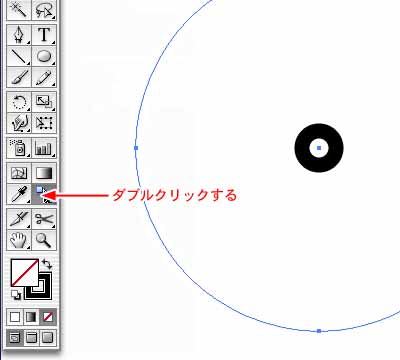Select the Warp tool

[19, 123]
